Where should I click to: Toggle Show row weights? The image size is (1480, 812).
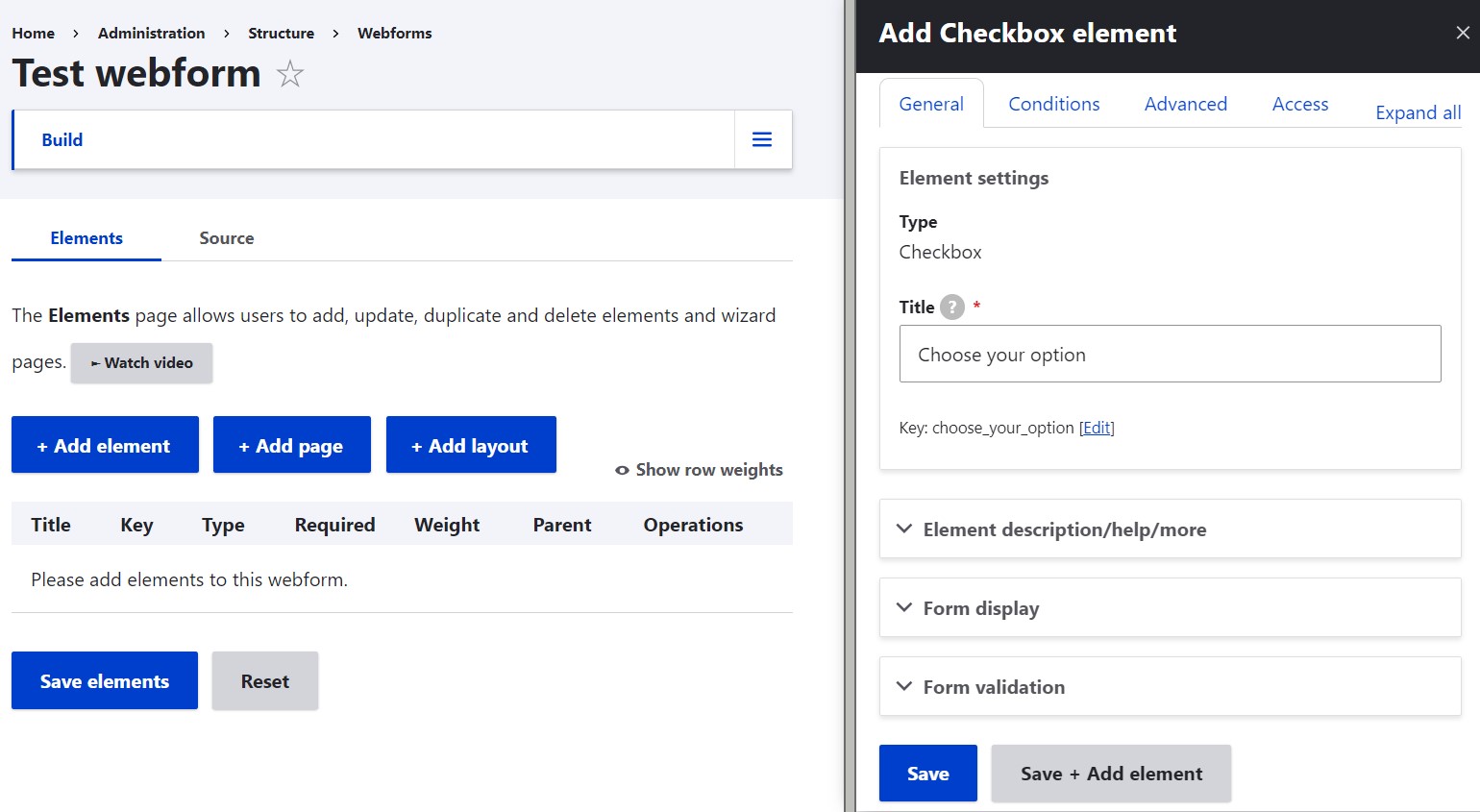click(699, 469)
